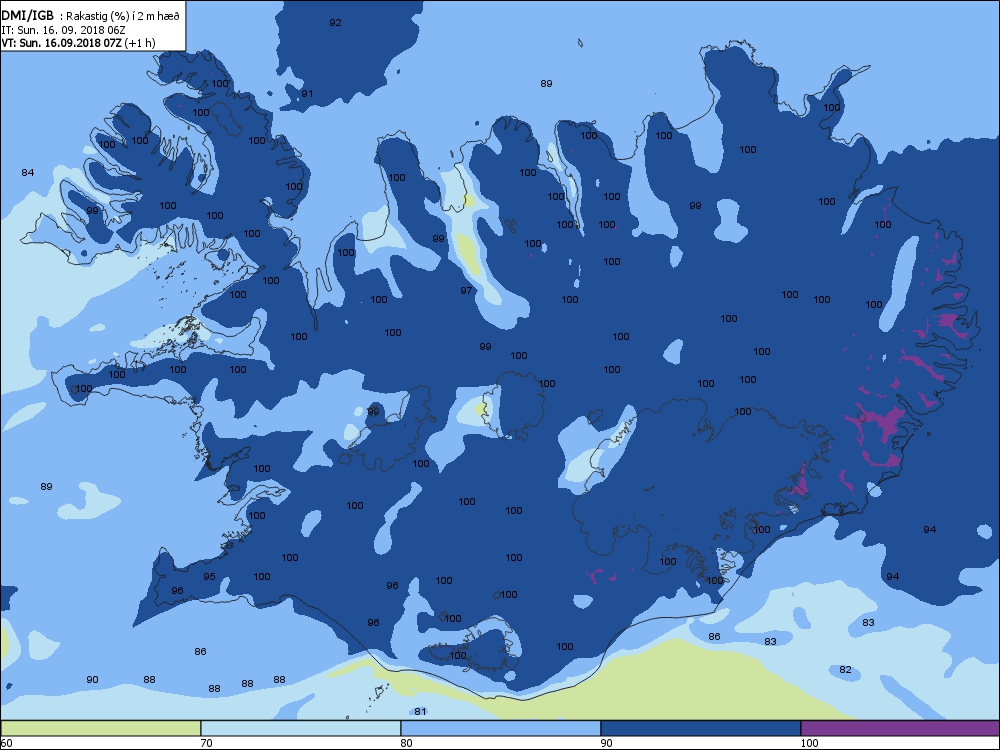
Task: Click the medium blue 80–90 legend color band
Action: click(501, 728)
